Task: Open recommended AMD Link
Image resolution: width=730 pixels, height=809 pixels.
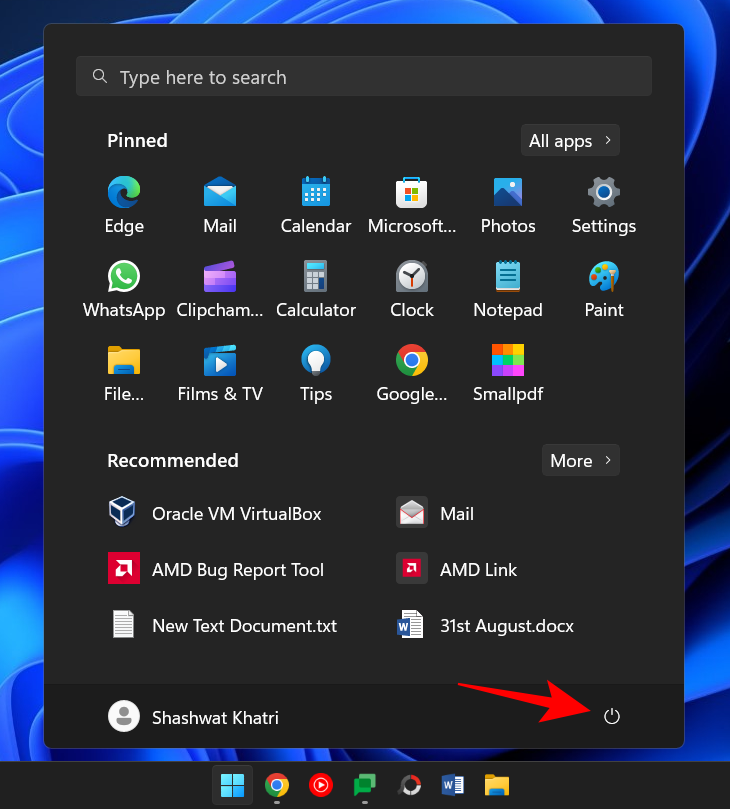Action: [457, 569]
